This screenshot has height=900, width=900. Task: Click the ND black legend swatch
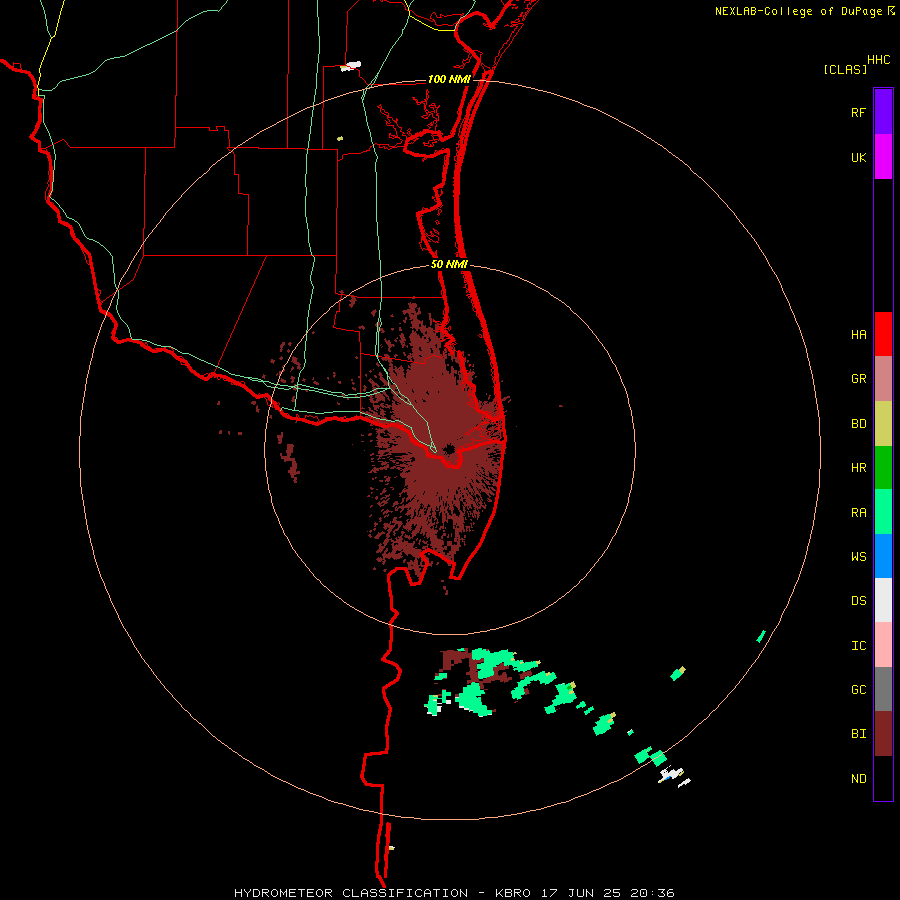click(x=883, y=778)
